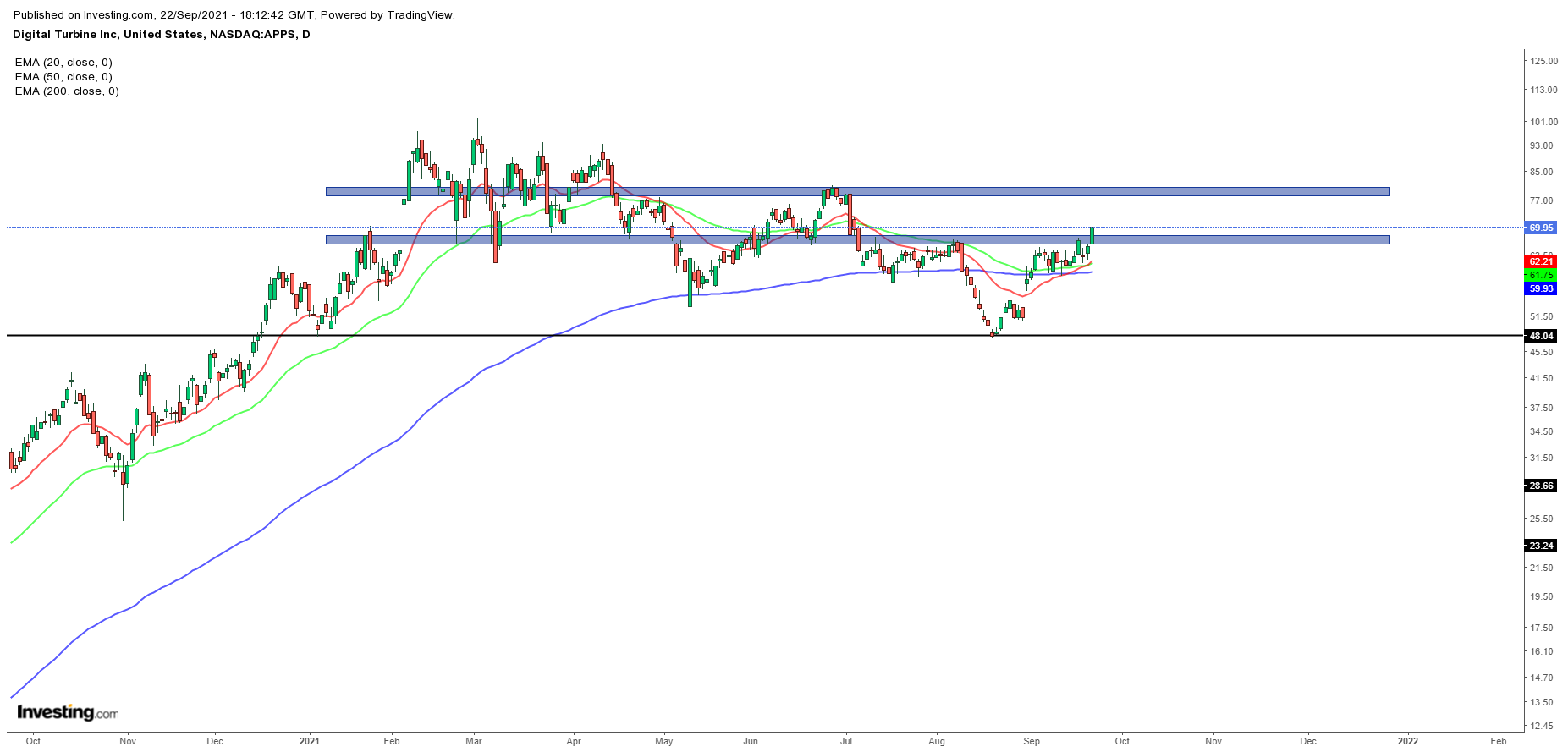Click the 77.00 price axis label
The width and height of the screenshot is (1568, 752).
1541,200
